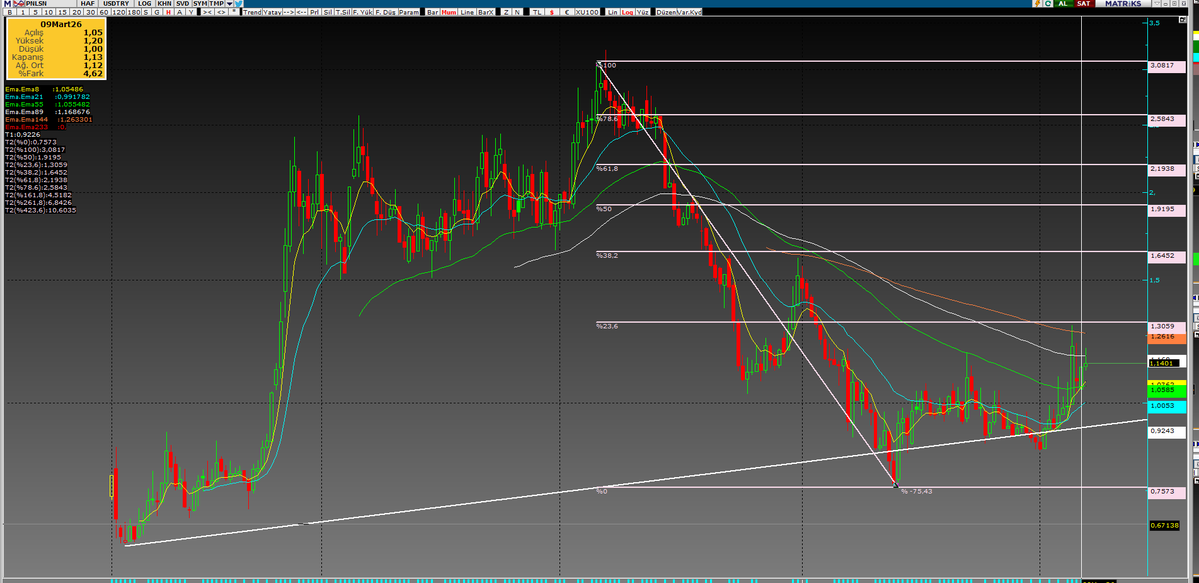Open dropdown arrow next to TMP
This screenshot has height=583, width=1199.
coord(229,4)
